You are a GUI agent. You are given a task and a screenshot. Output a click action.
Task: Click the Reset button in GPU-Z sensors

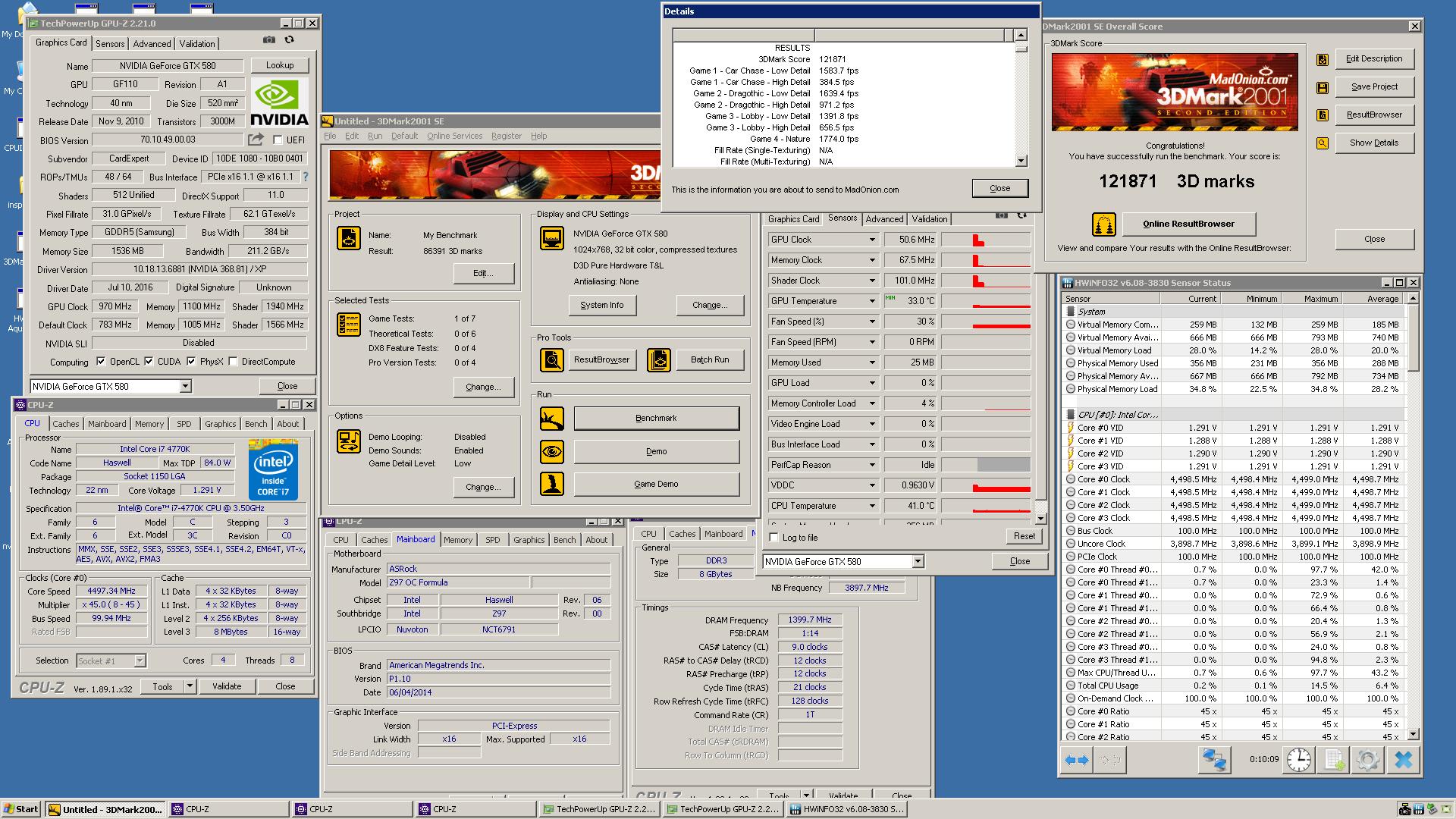point(1024,536)
